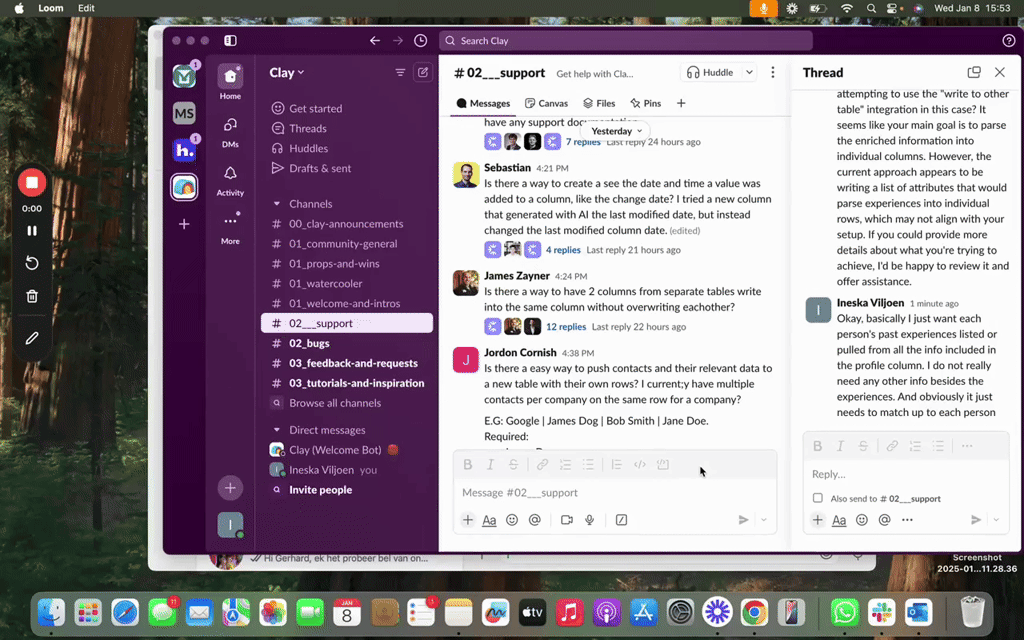1024x640 pixels.
Task: Click the emoji icon in channel composer
Action: click(x=512, y=520)
